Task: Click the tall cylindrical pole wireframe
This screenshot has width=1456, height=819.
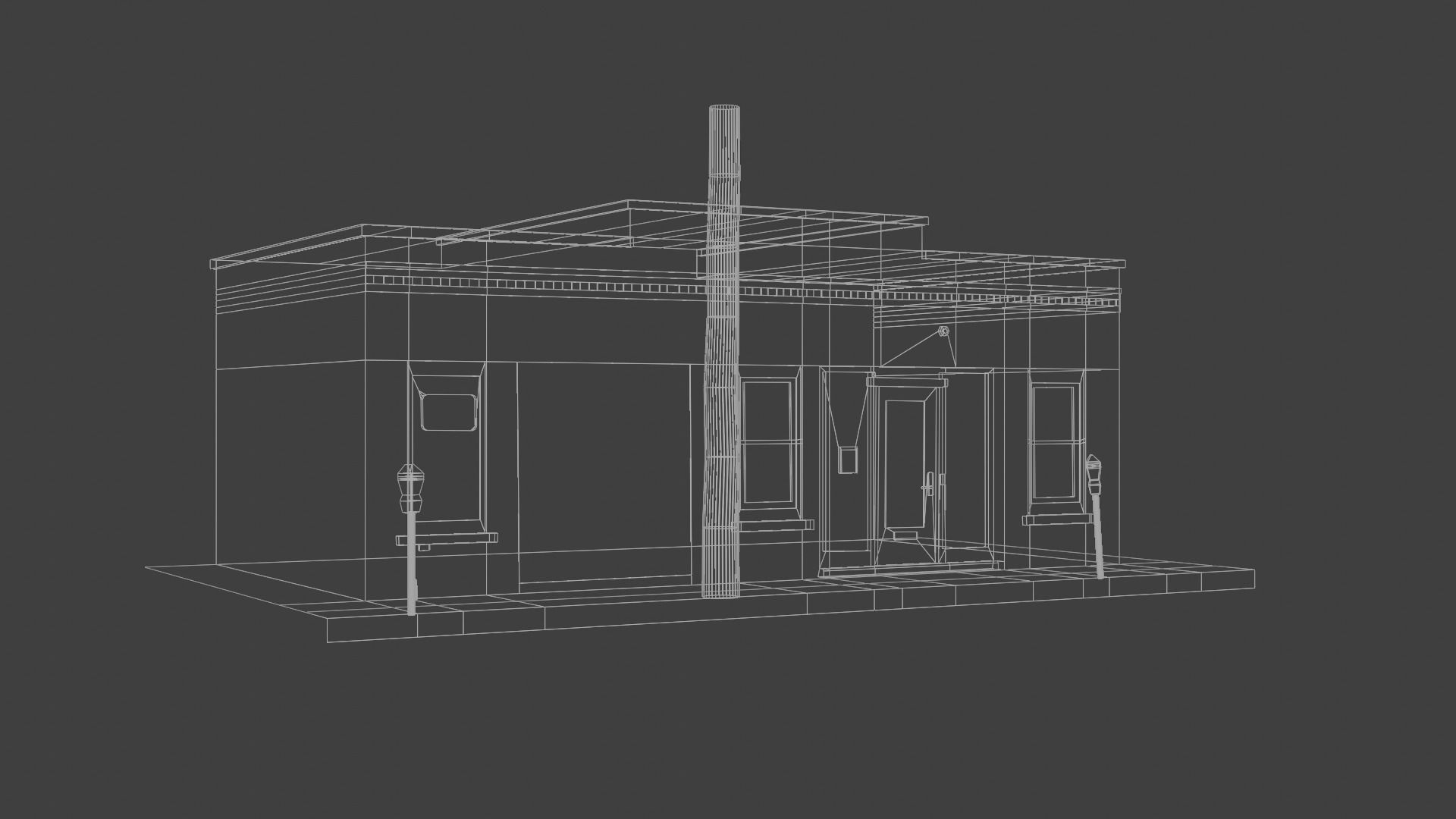Action: [720, 351]
